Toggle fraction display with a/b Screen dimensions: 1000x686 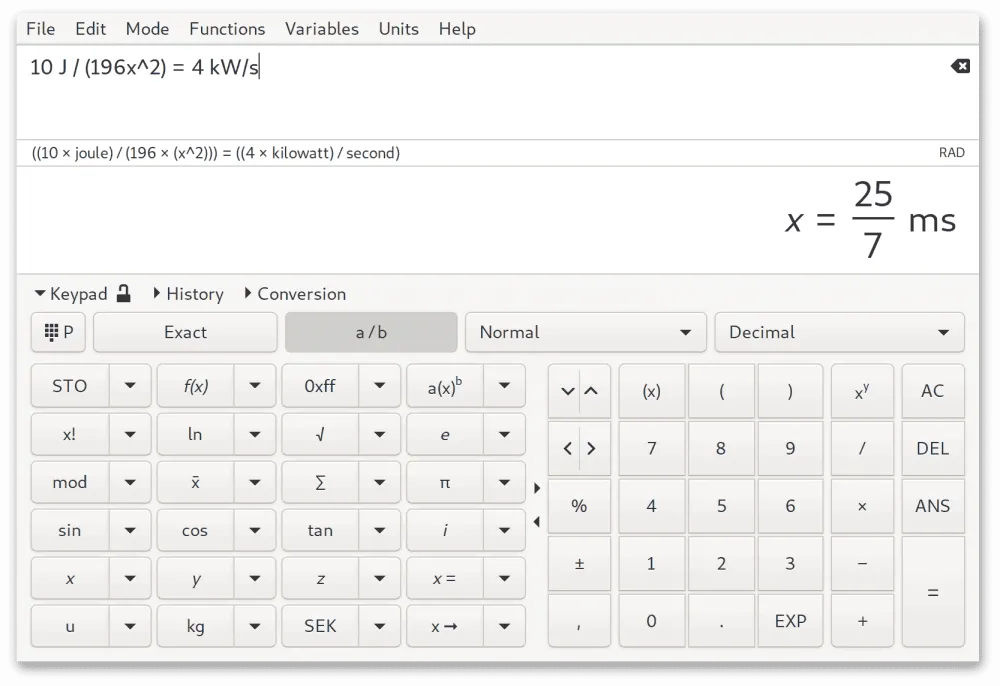point(371,332)
